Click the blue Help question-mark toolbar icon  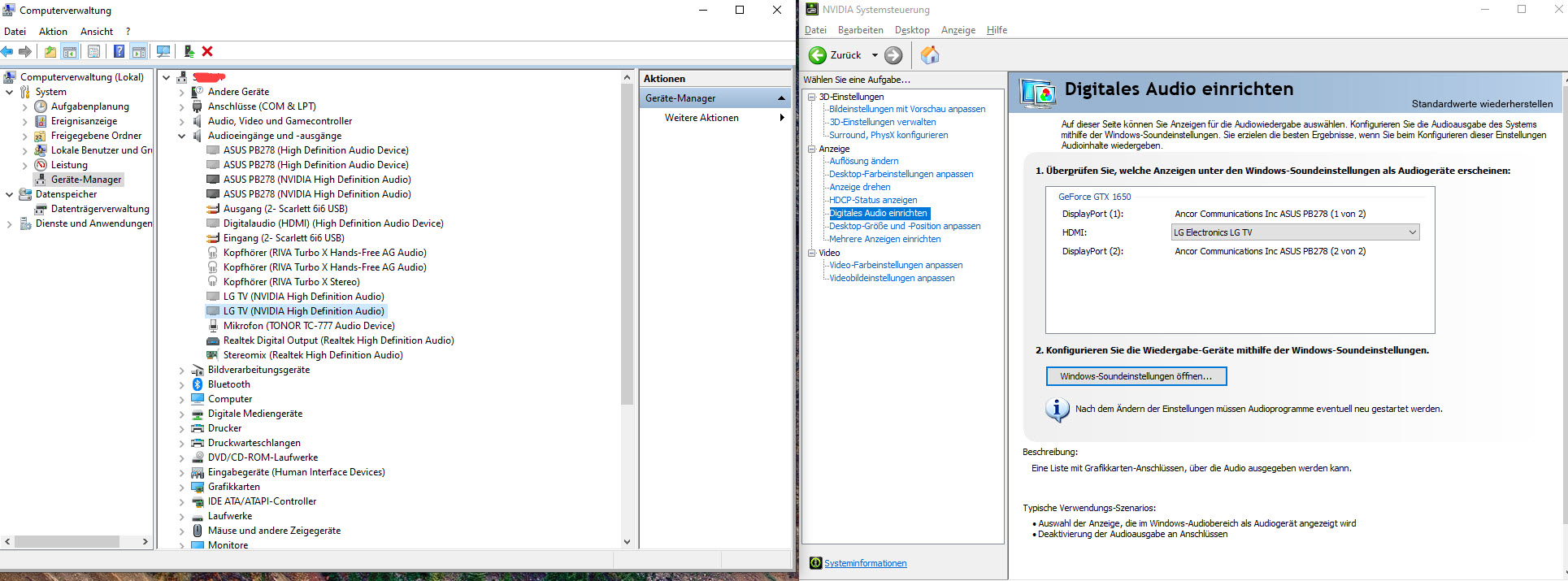click(119, 51)
